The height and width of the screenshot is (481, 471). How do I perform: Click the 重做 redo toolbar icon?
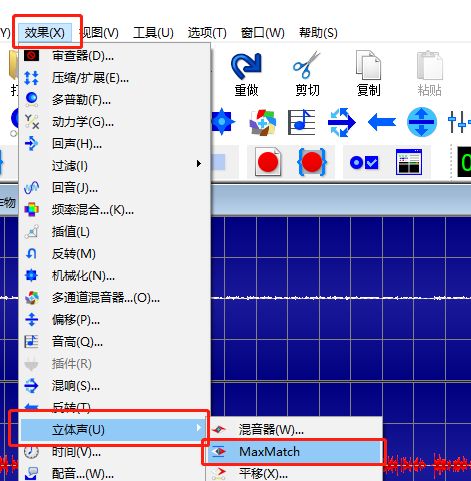(246, 74)
